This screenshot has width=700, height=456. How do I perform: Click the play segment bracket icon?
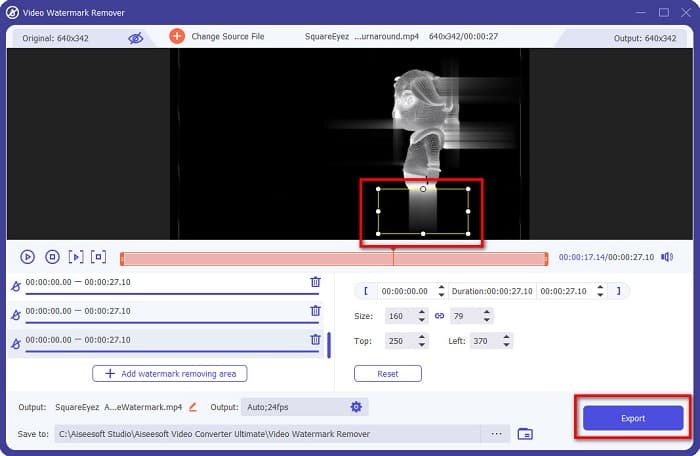76,257
